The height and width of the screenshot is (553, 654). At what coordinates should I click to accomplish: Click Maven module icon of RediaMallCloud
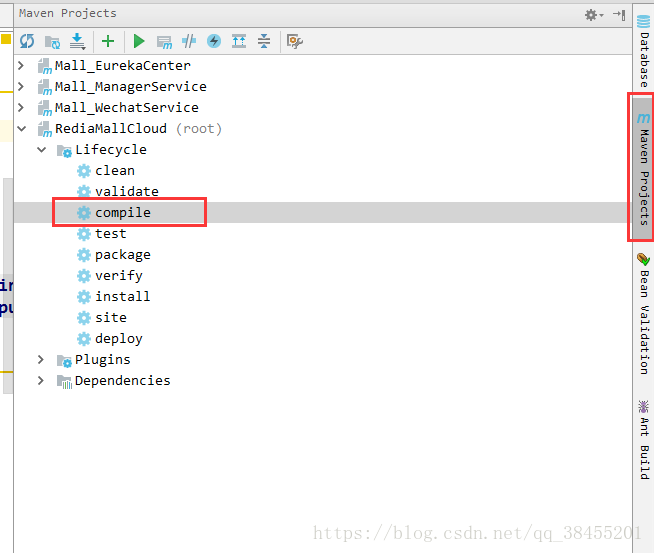(45, 129)
